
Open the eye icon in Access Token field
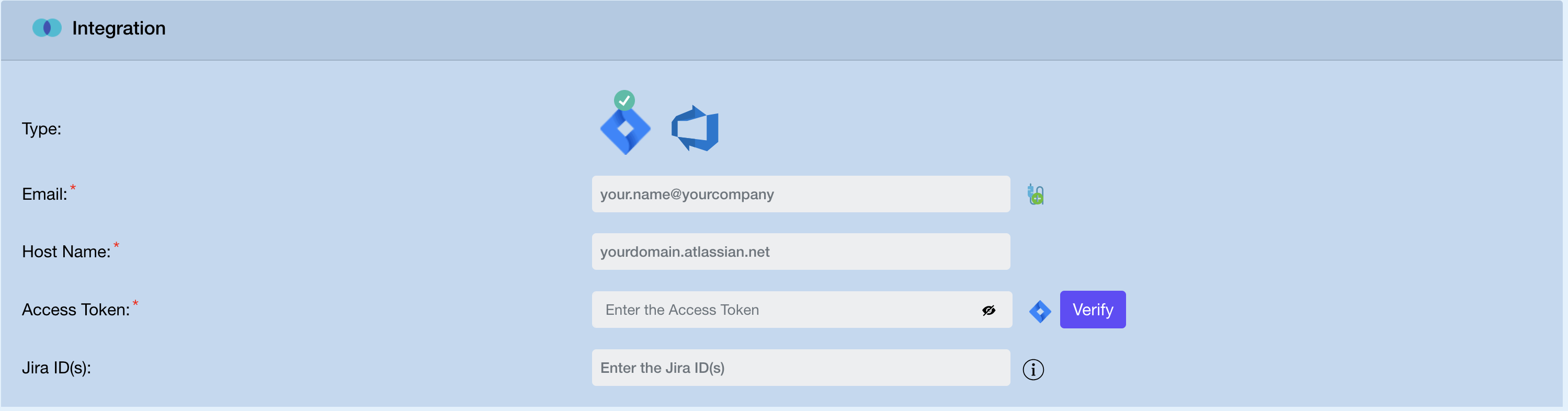pyautogui.click(x=988, y=310)
